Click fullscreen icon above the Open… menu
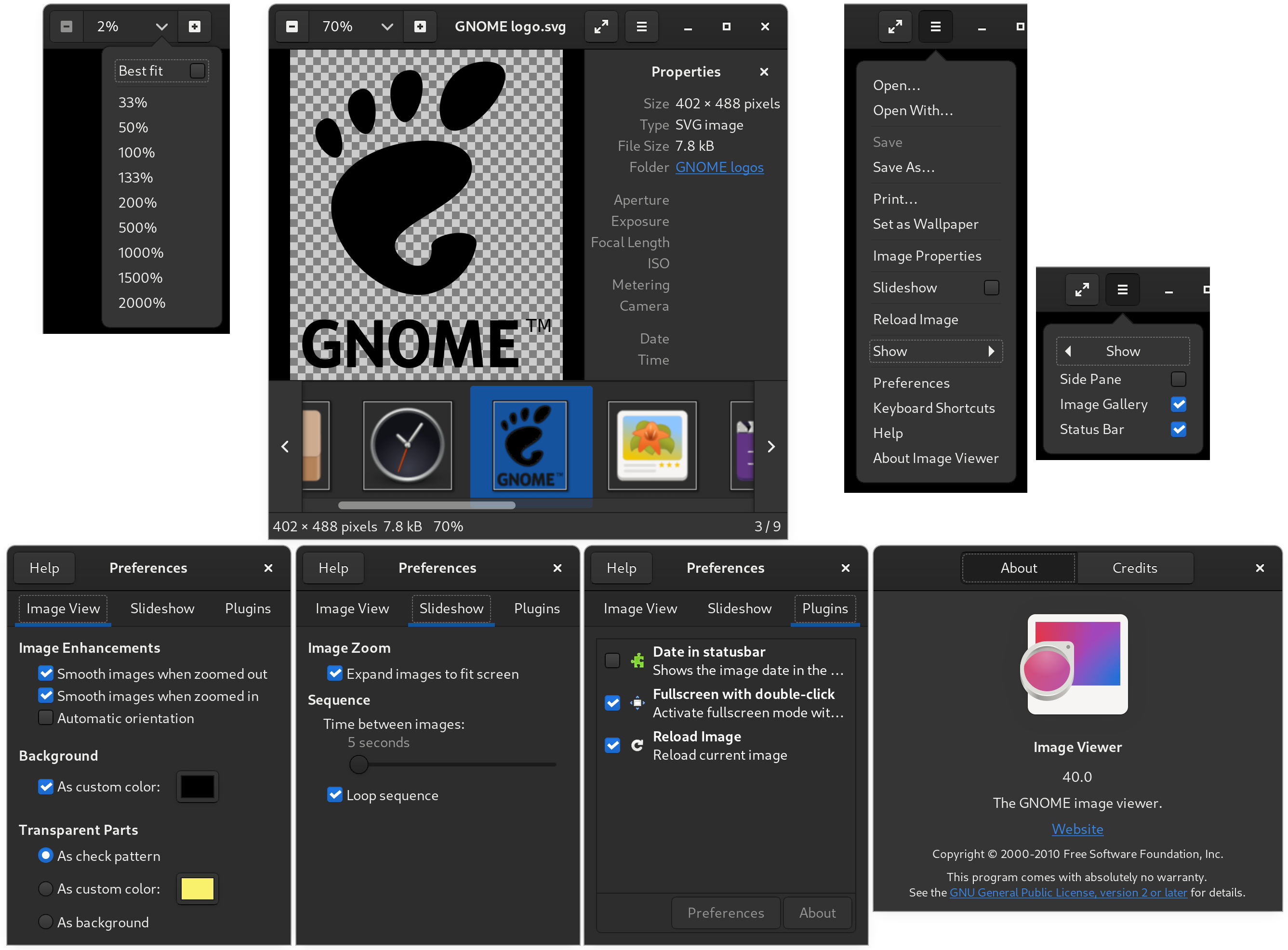Image resolution: width=1288 pixels, height=950 pixels. (x=895, y=26)
